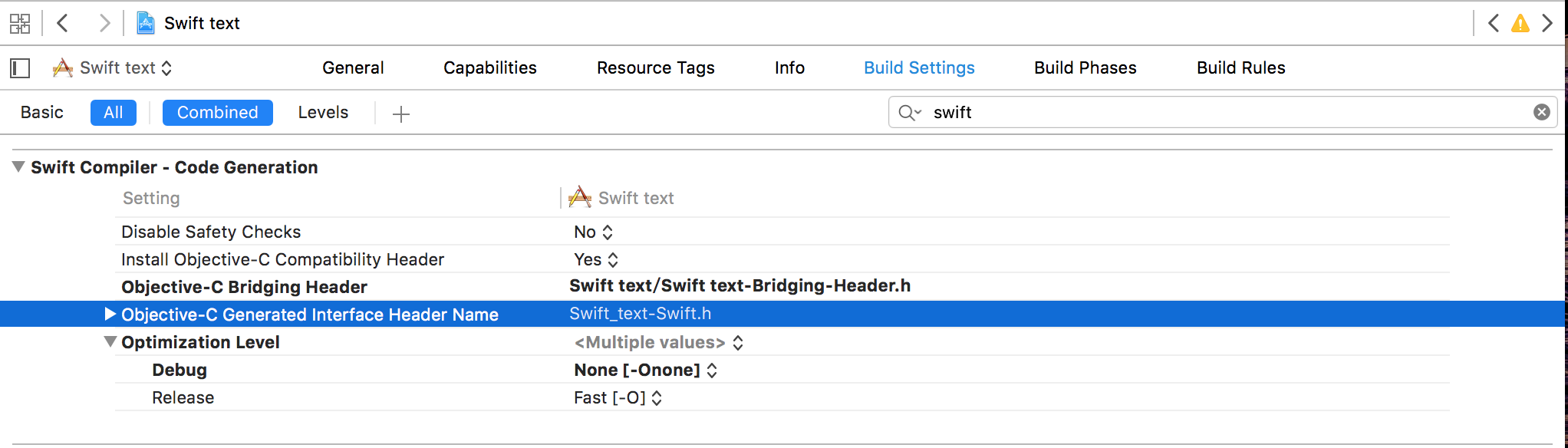
Task: Jump to next issue arrow
Action: (1547, 23)
